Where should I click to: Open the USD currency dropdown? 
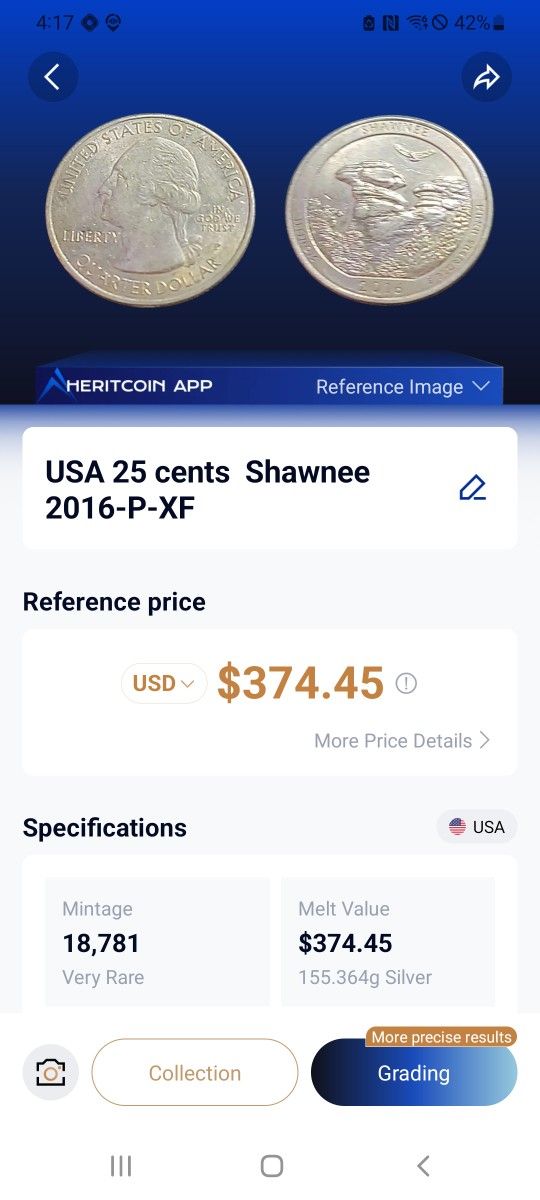(x=164, y=683)
